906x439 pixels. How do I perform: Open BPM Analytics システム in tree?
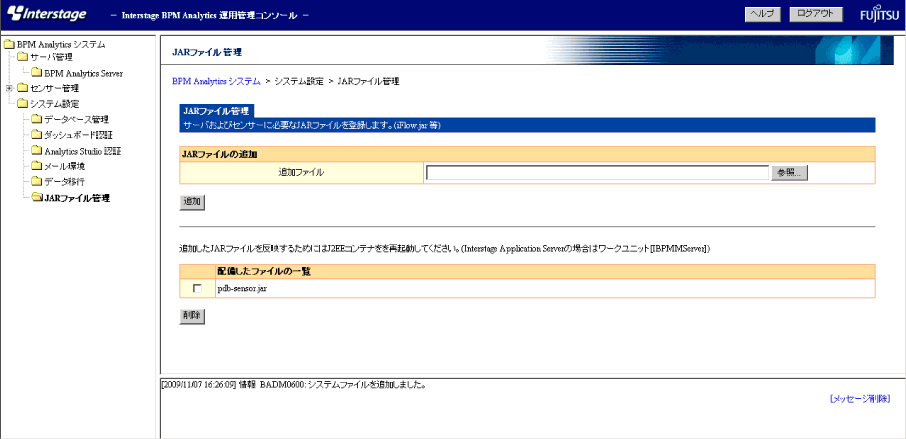pos(61,44)
